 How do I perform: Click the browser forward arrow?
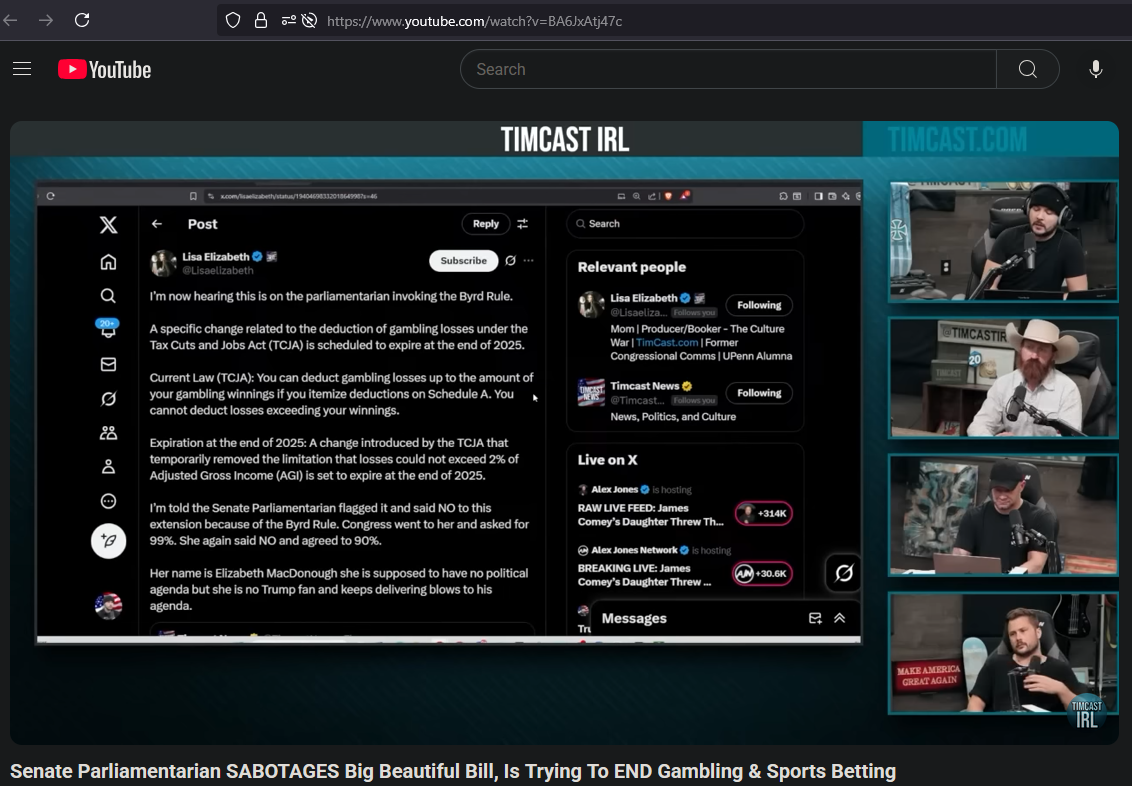pos(45,20)
